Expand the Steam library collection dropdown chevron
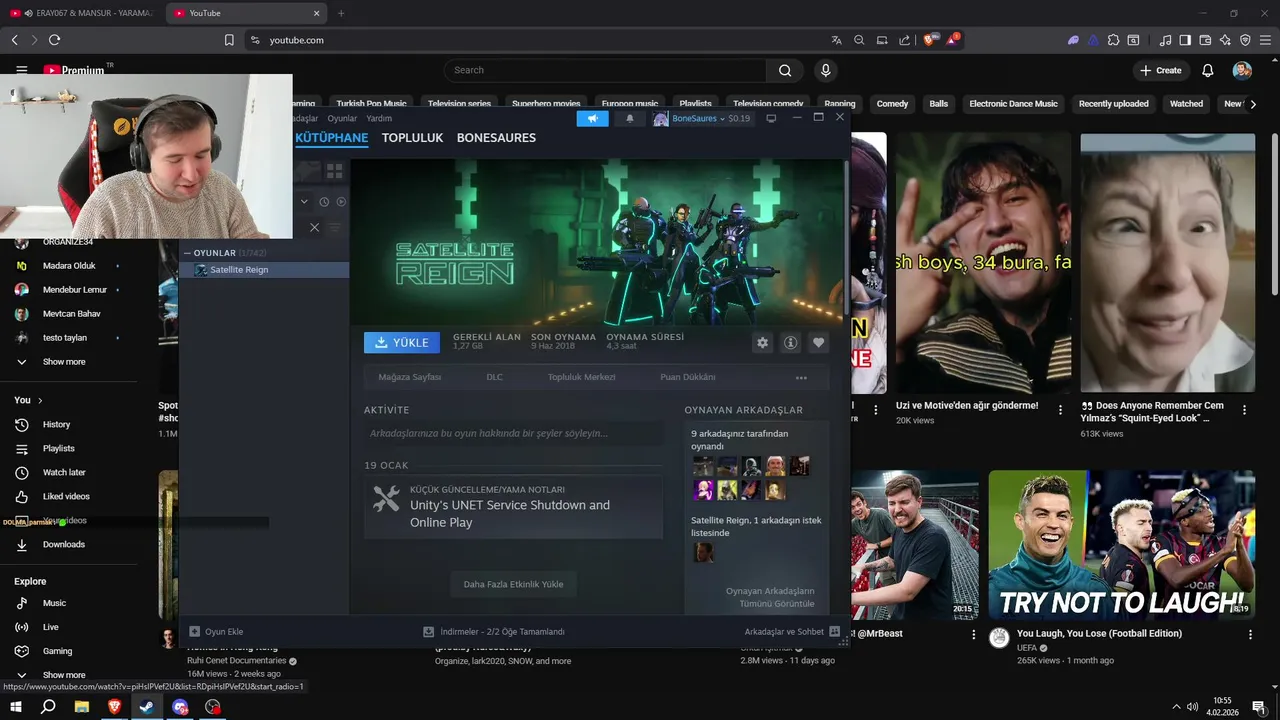 [305, 202]
